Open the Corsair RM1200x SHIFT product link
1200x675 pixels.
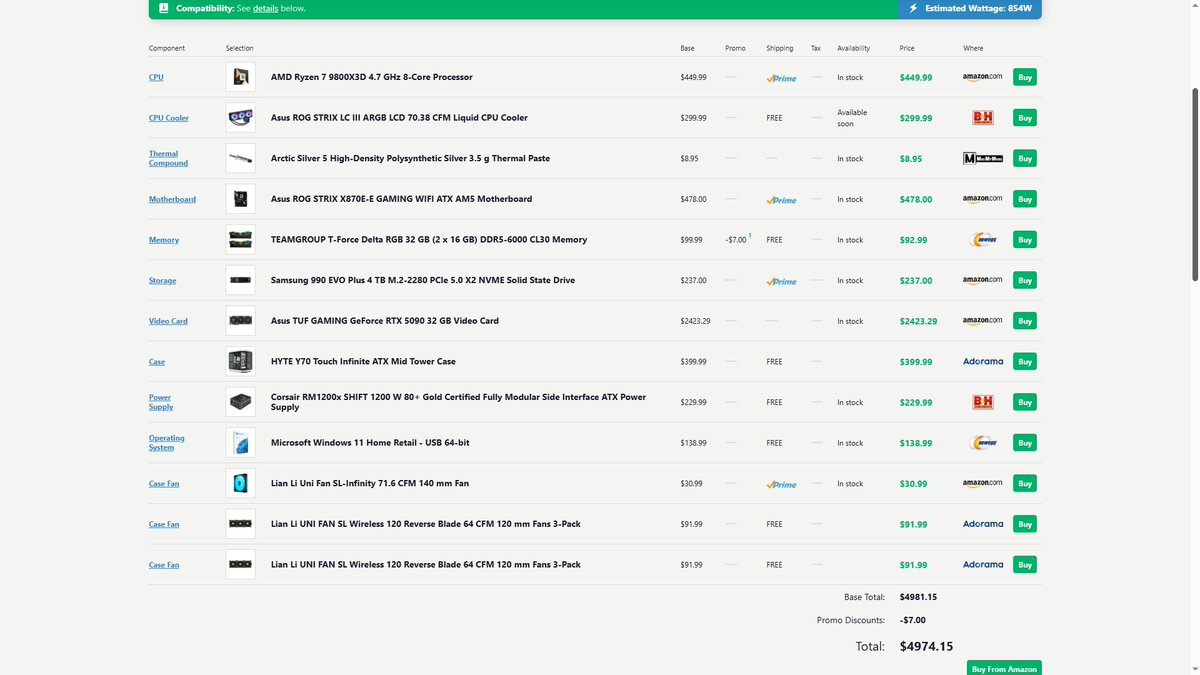tap(458, 402)
